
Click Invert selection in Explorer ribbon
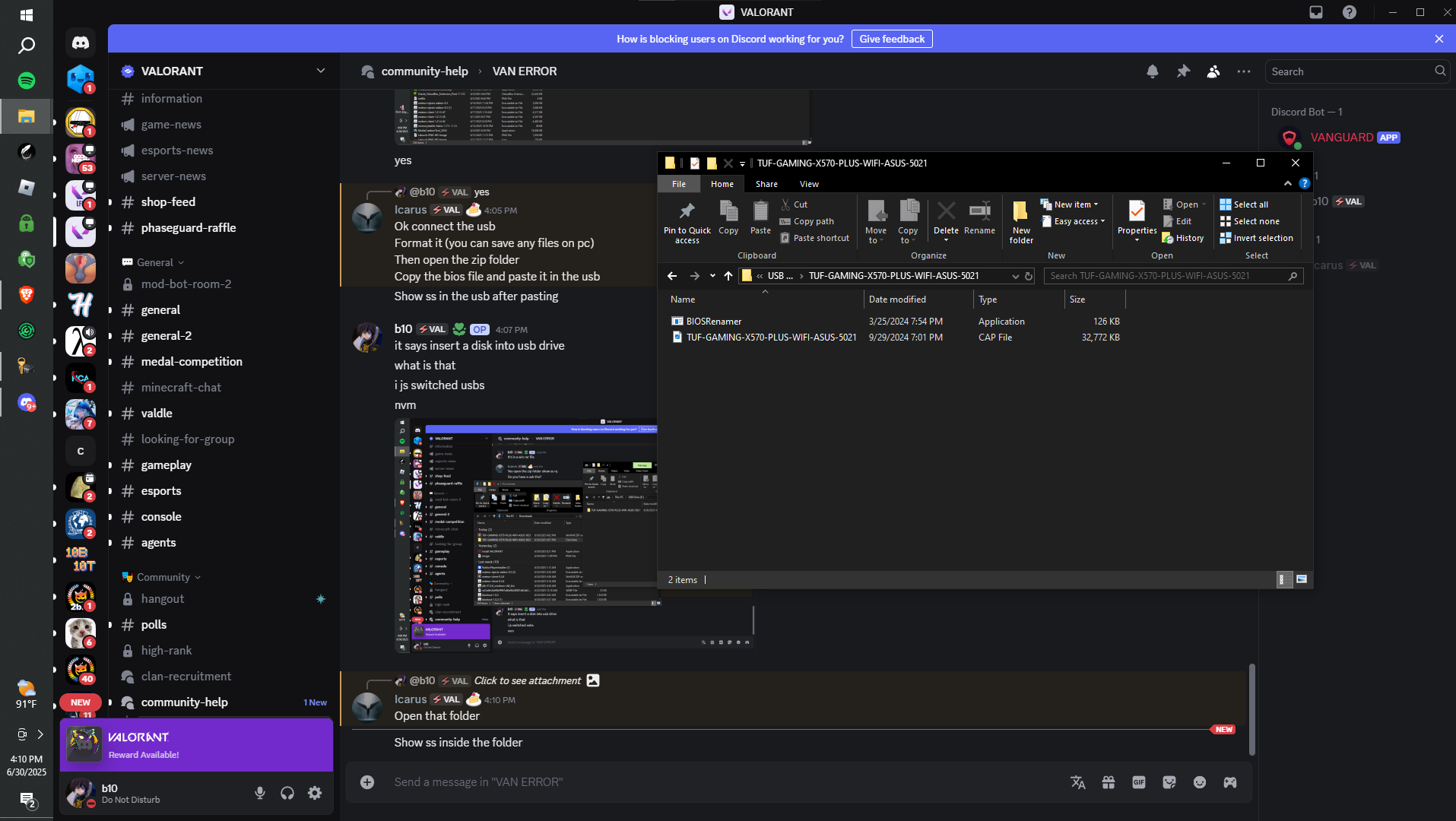(1256, 238)
